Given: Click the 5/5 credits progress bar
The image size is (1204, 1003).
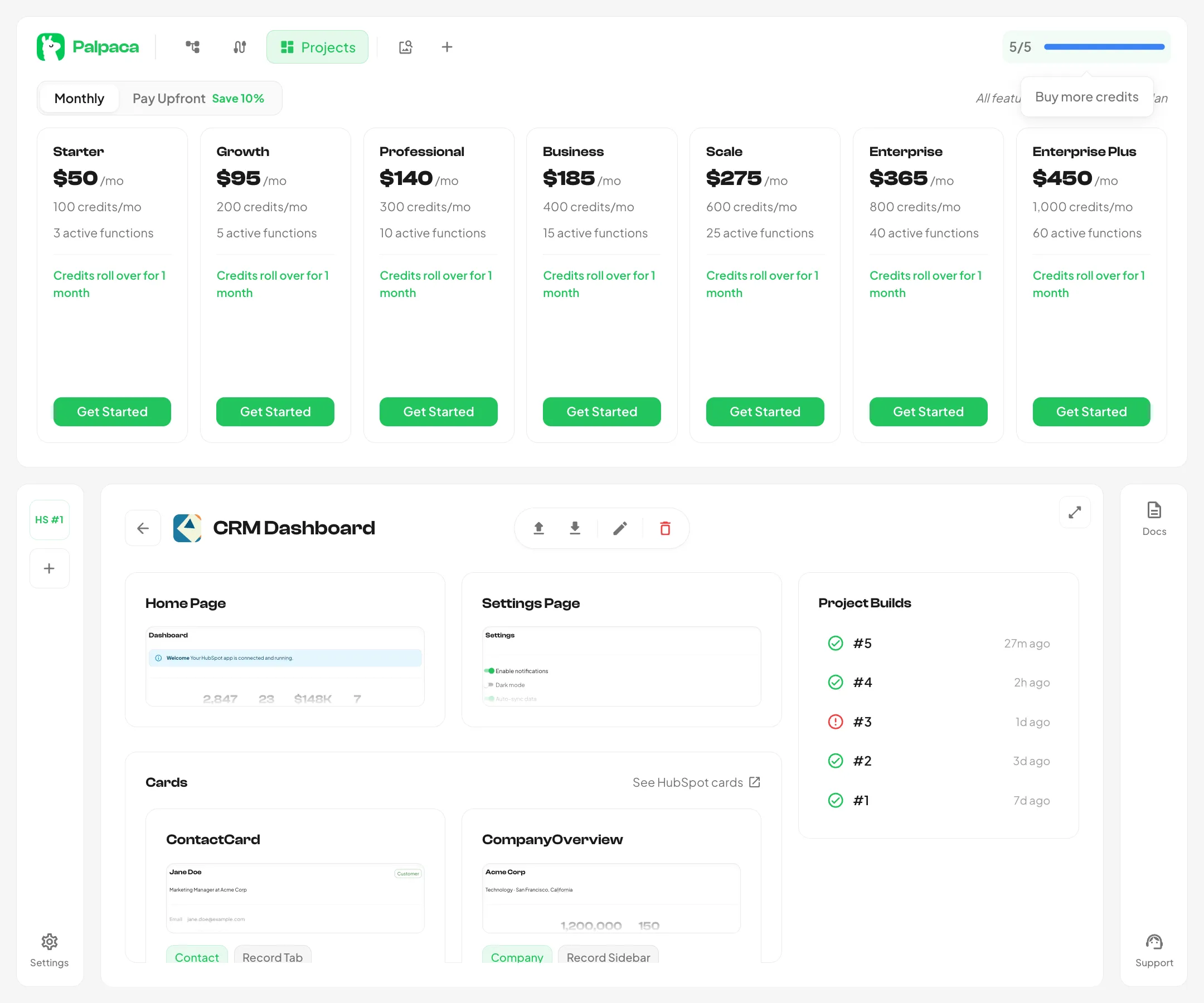Looking at the screenshot, I should click(x=1103, y=47).
